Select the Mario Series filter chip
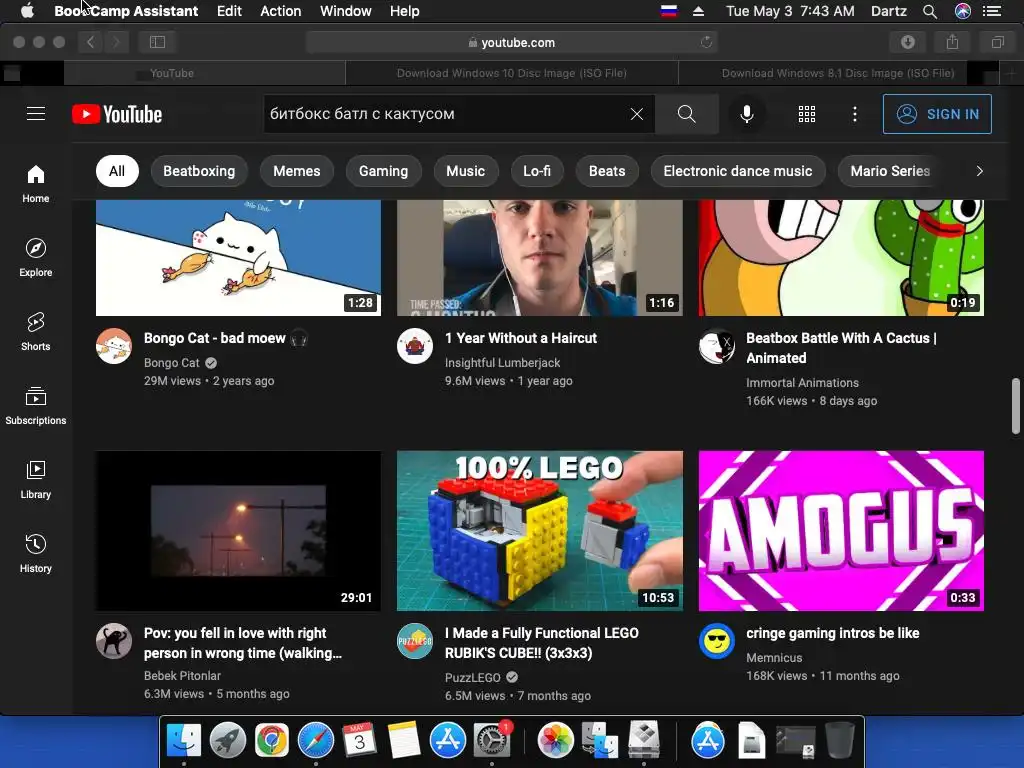 tap(890, 171)
